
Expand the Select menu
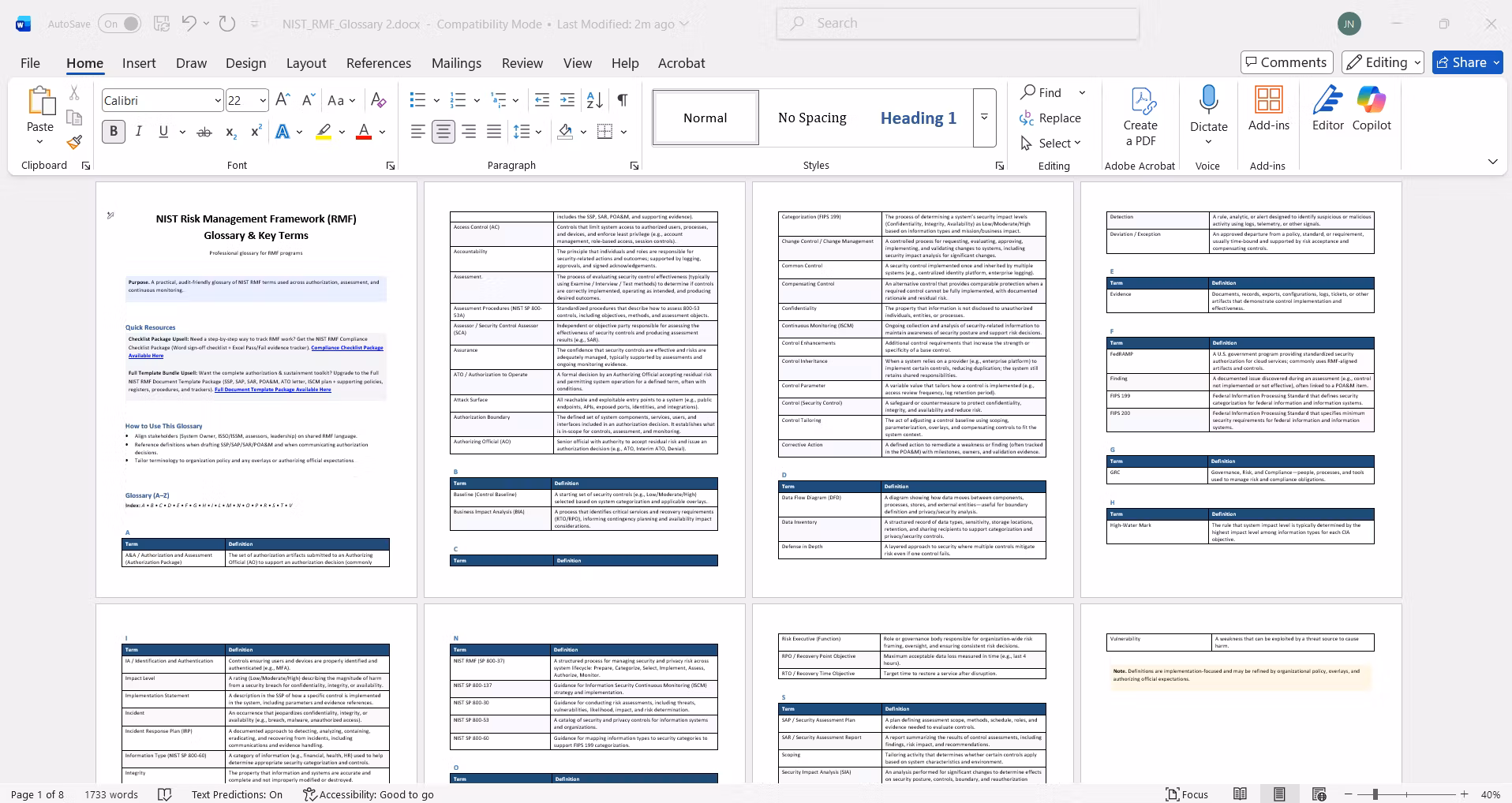pyautogui.click(x=1050, y=143)
